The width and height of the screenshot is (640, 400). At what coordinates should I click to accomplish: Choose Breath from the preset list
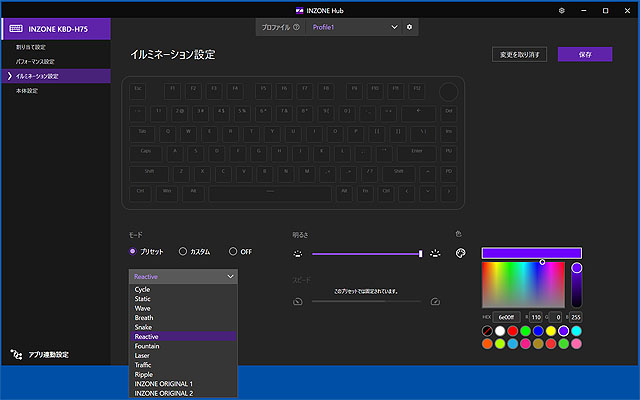click(x=183, y=318)
